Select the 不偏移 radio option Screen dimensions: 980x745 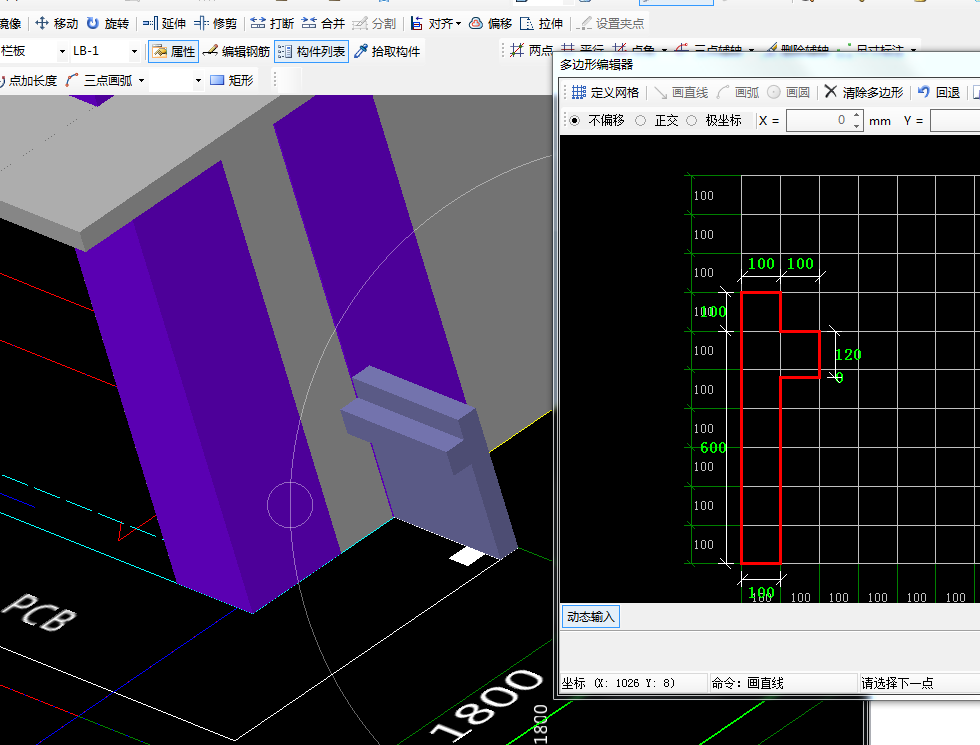click(x=574, y=121)
